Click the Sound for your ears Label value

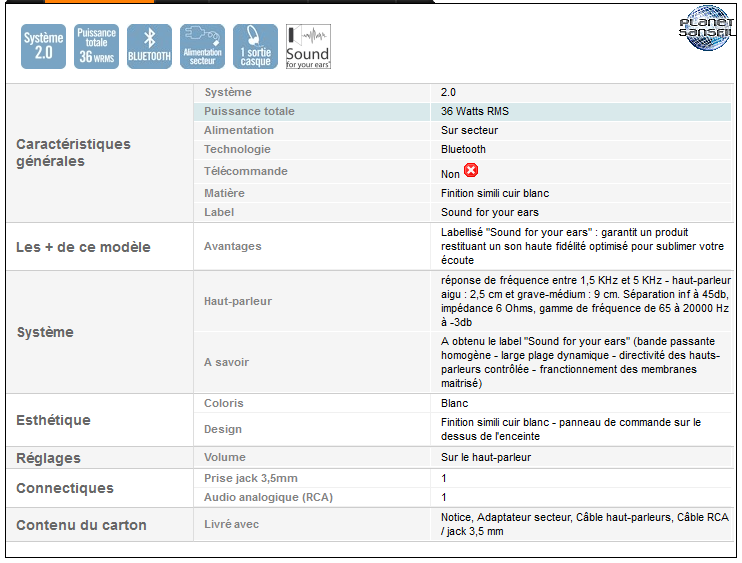coord(490,212)
